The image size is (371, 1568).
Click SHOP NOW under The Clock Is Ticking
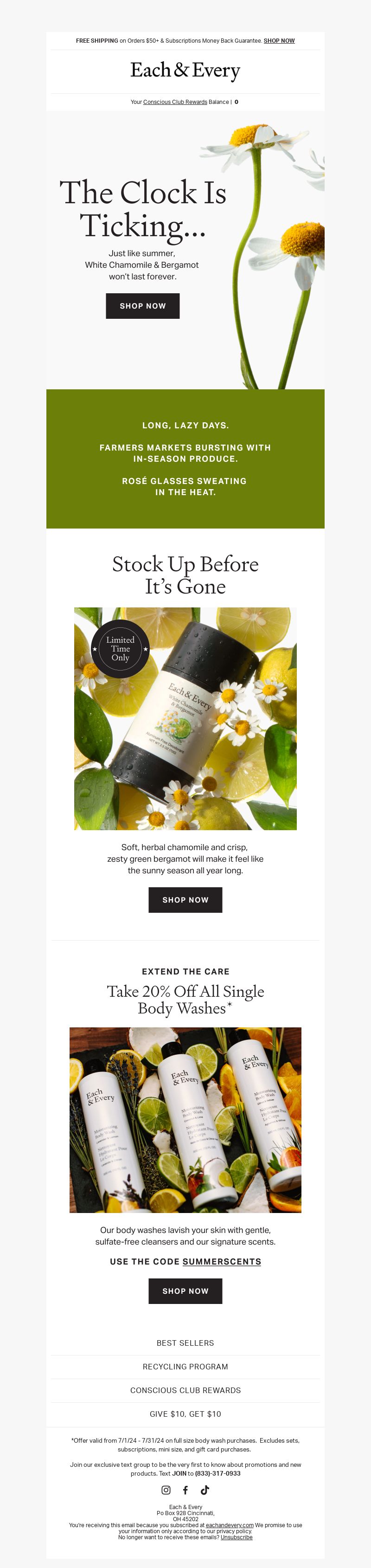pos(143,306)
